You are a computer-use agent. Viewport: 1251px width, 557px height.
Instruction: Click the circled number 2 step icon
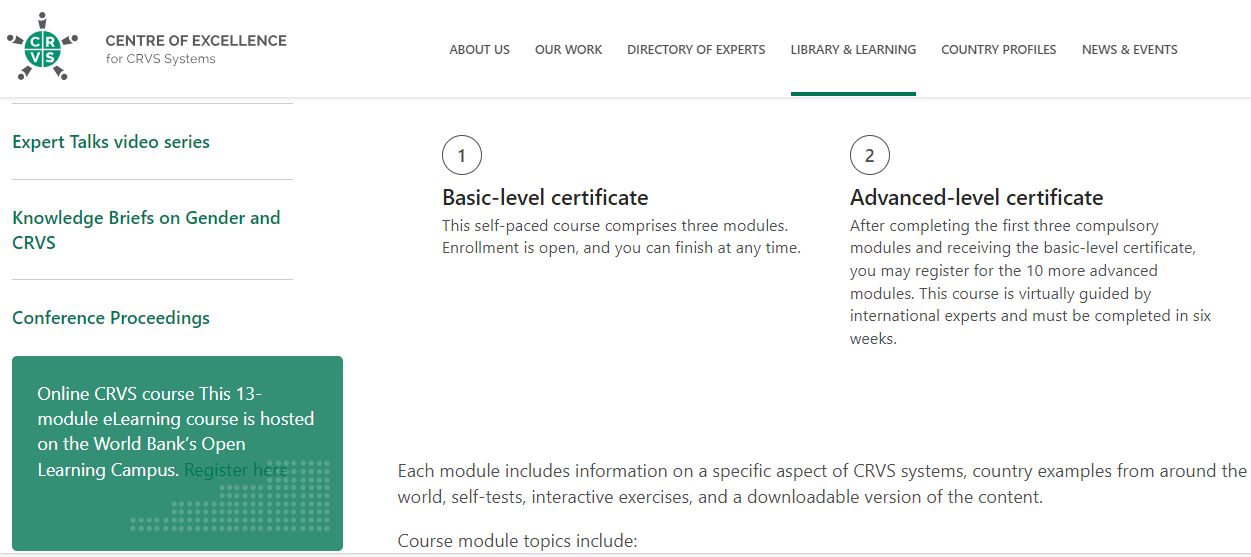[x=869, y=156]
